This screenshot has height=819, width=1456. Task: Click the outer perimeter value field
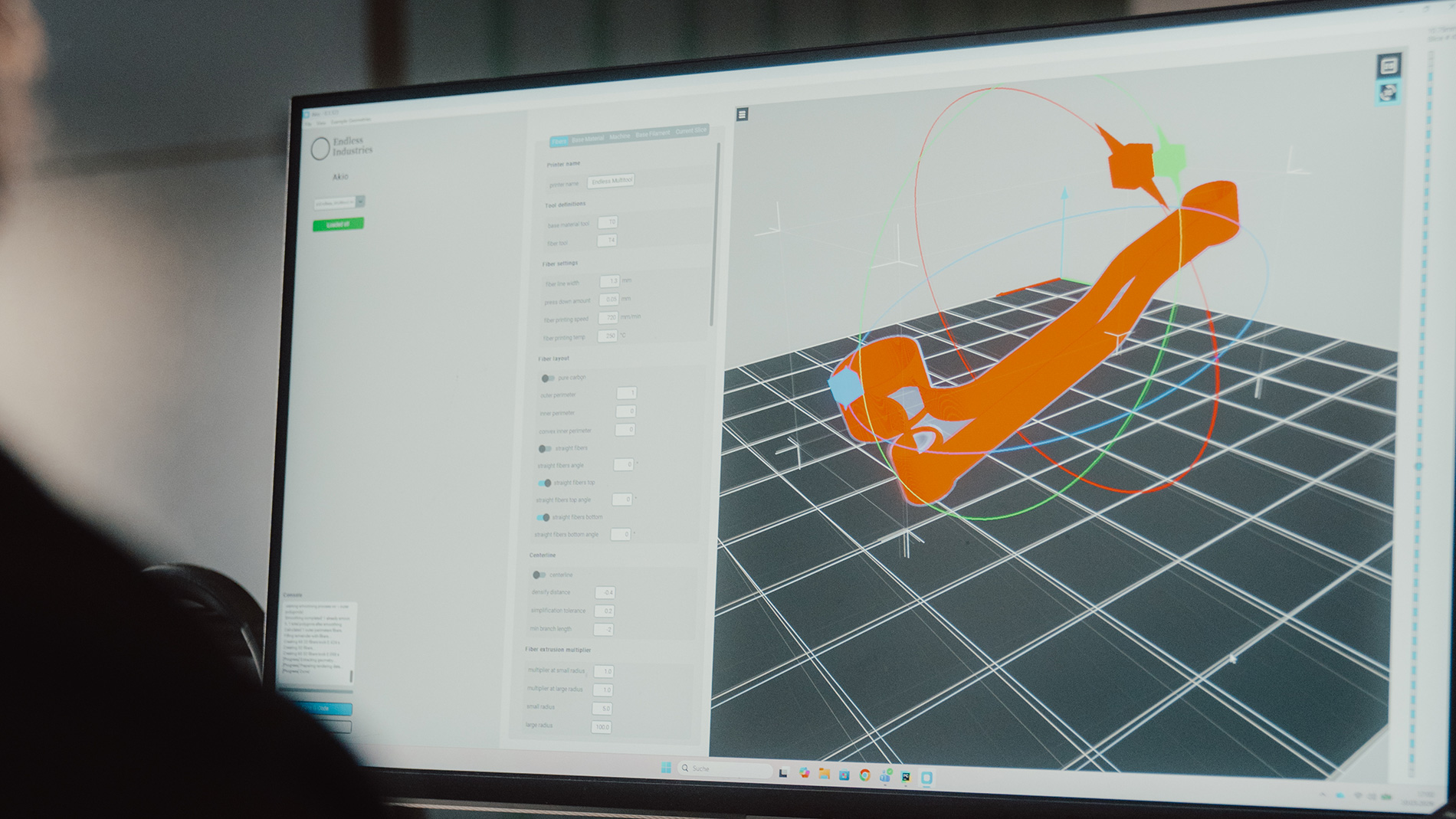click(627, 393)
